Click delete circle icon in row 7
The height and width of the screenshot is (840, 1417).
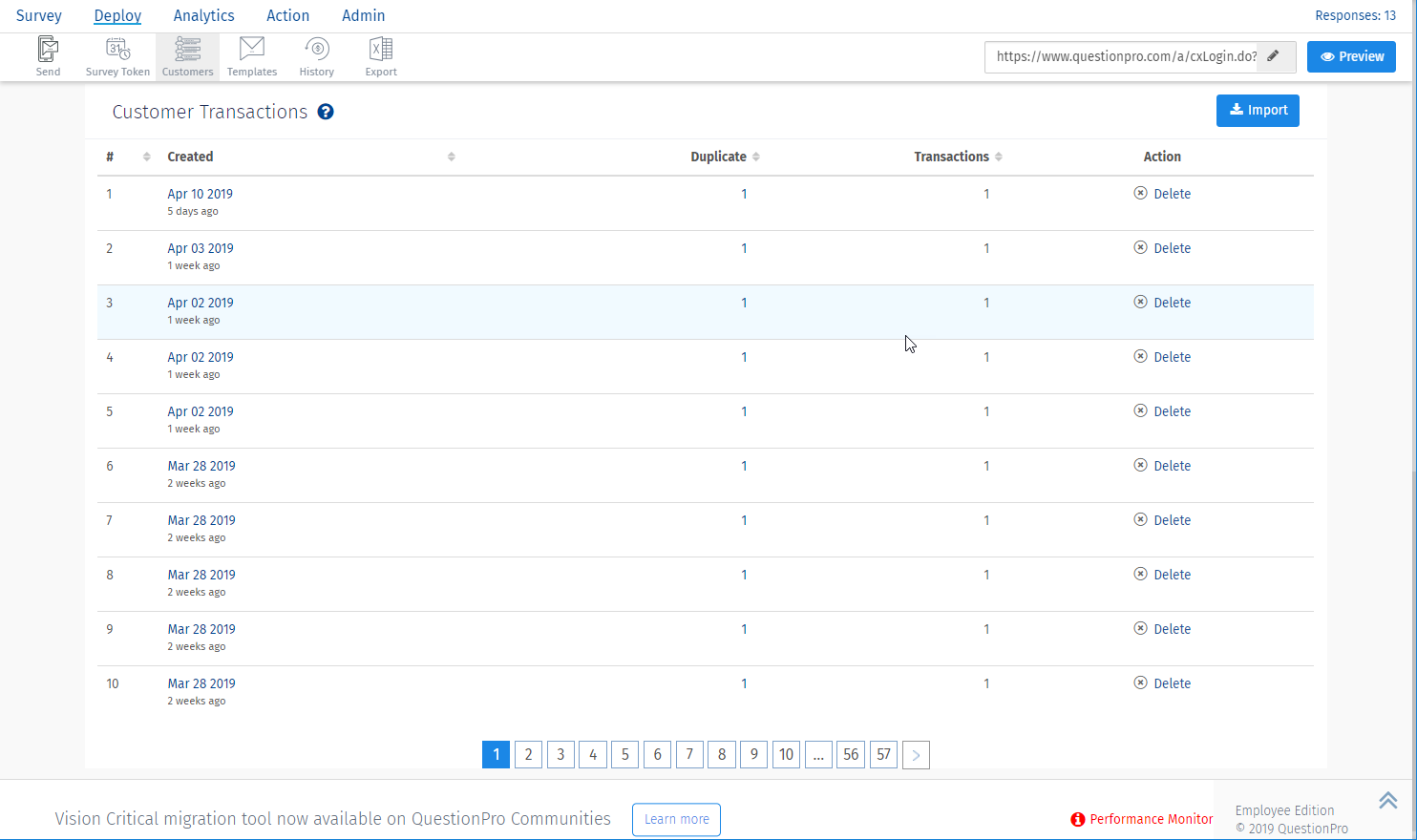1140,519
